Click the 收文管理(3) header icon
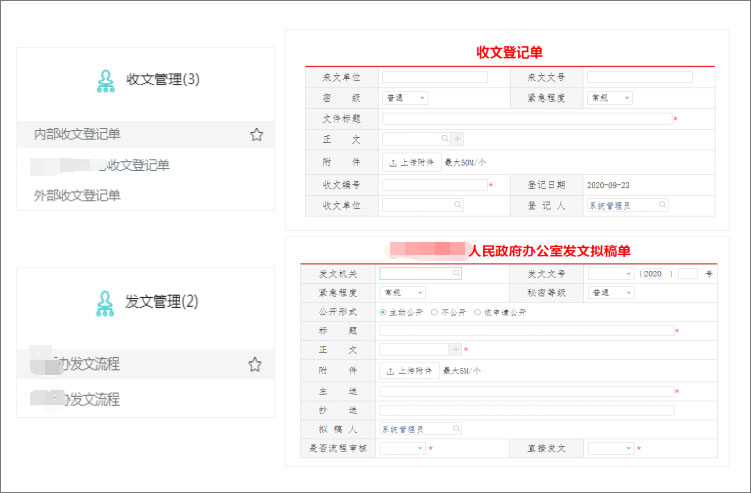This screenshot has height=493, width=751. [x=105, y=81]
